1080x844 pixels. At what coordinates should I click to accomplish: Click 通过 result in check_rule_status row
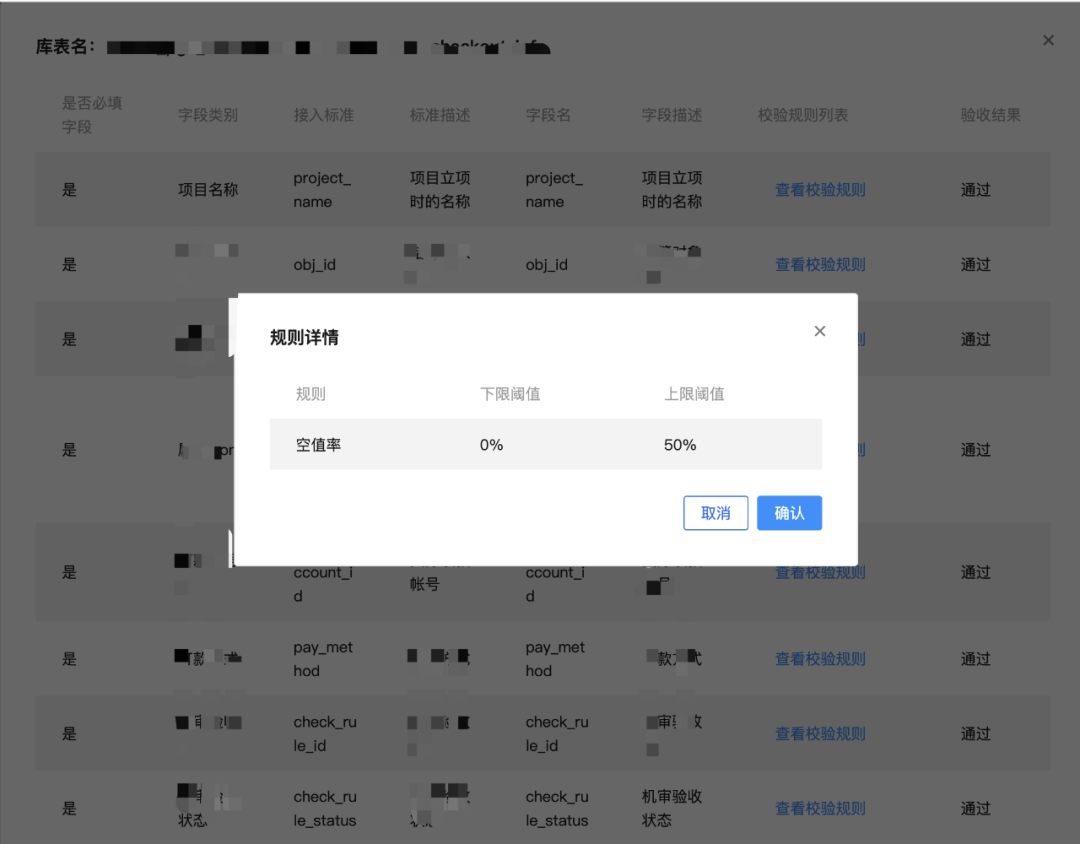(x=975, y=808)
